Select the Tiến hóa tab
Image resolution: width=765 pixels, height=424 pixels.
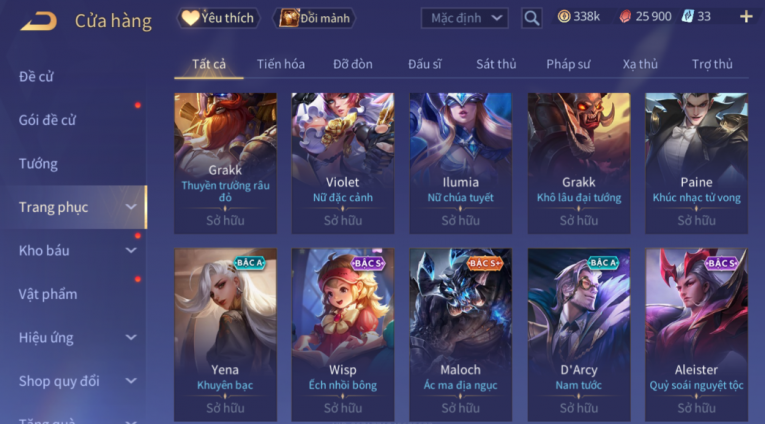(x=281, y=64)
